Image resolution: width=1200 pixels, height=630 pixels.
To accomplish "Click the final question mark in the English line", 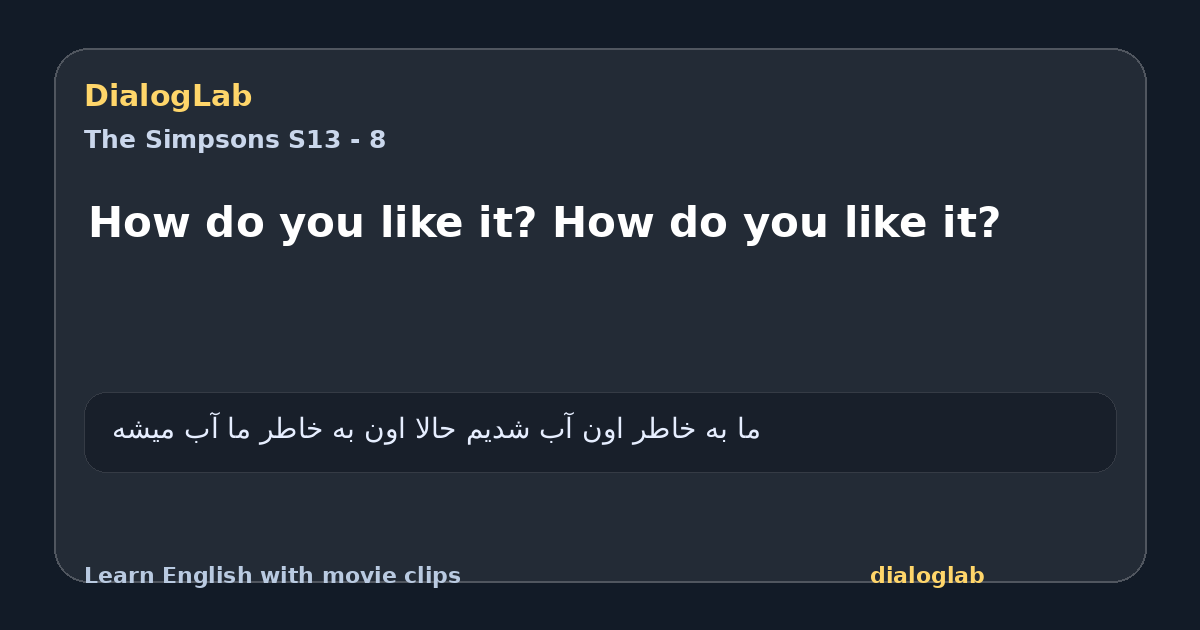I will point(988,223).
